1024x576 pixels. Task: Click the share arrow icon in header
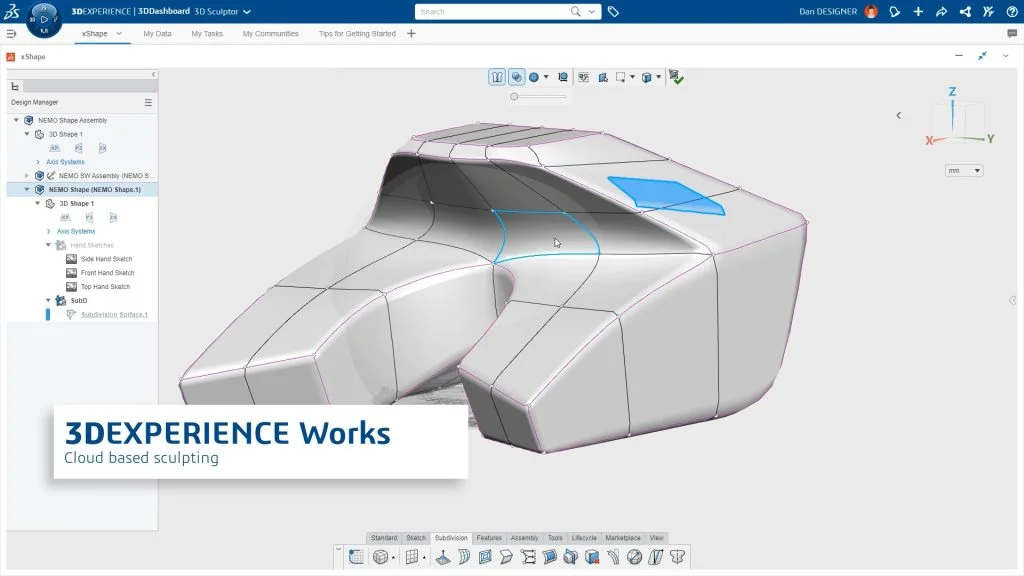[941, 12]
